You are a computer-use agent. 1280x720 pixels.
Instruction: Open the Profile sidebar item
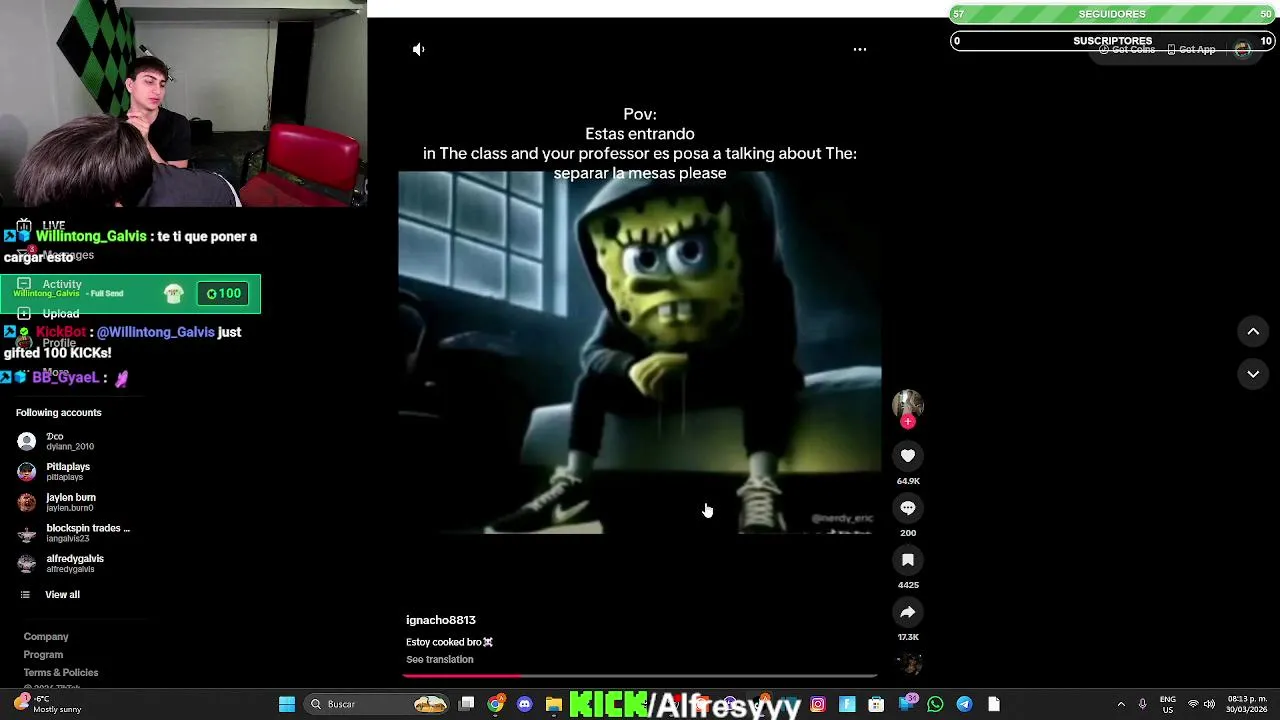[x=47, y=343]
